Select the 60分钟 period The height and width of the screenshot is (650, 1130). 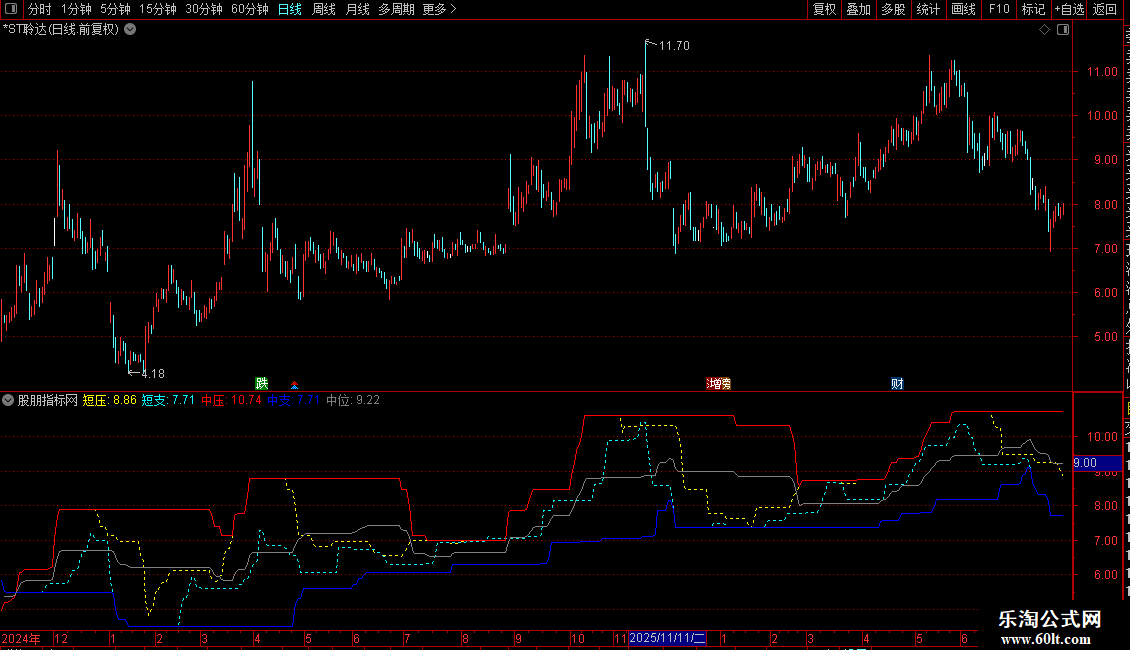[250, 9]
